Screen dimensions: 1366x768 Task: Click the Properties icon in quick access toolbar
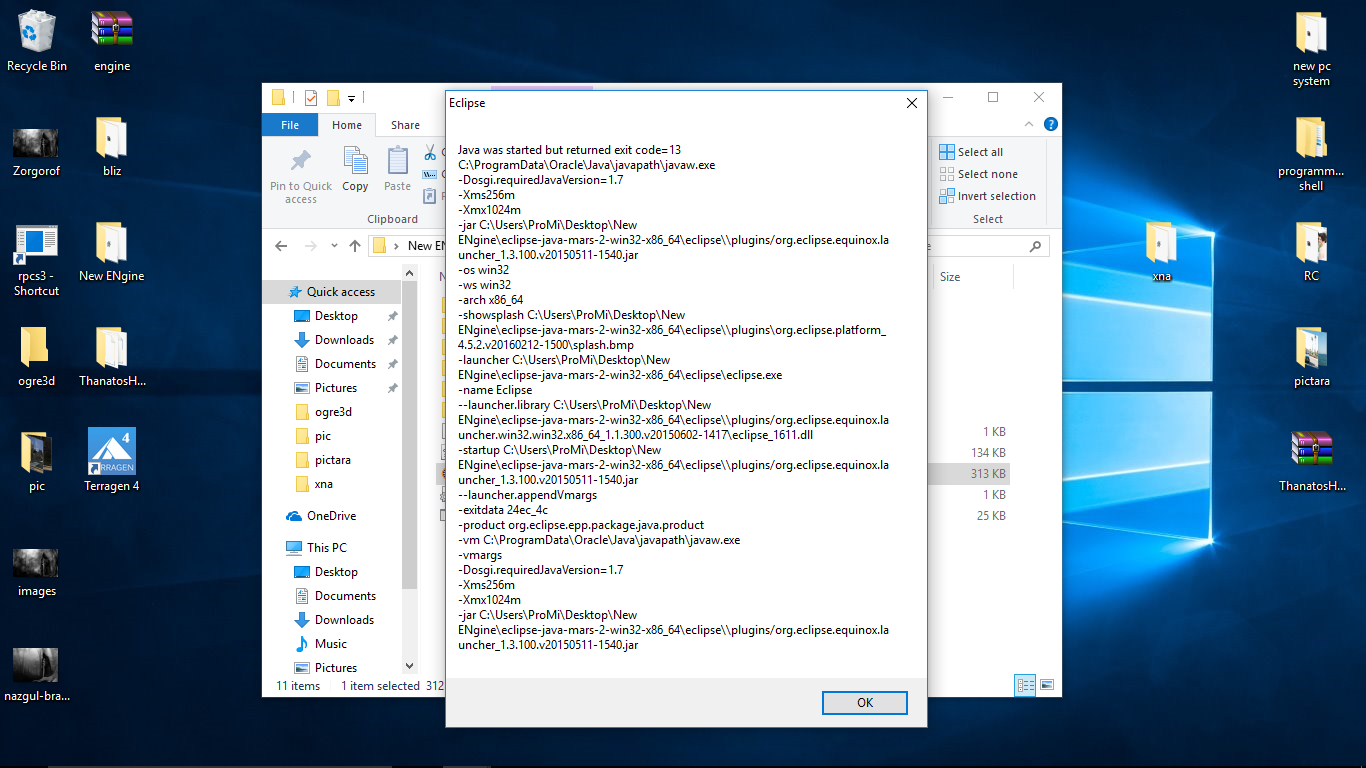[x=310, y=98]
